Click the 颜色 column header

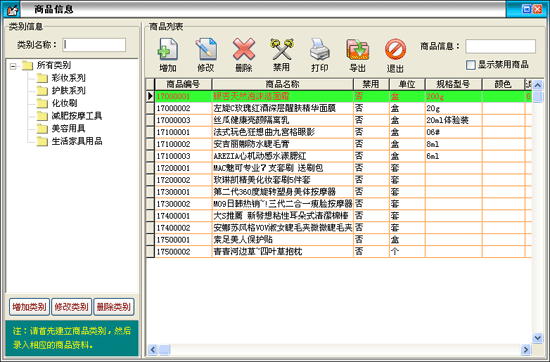pyautogui.click(x=503, y=84)
